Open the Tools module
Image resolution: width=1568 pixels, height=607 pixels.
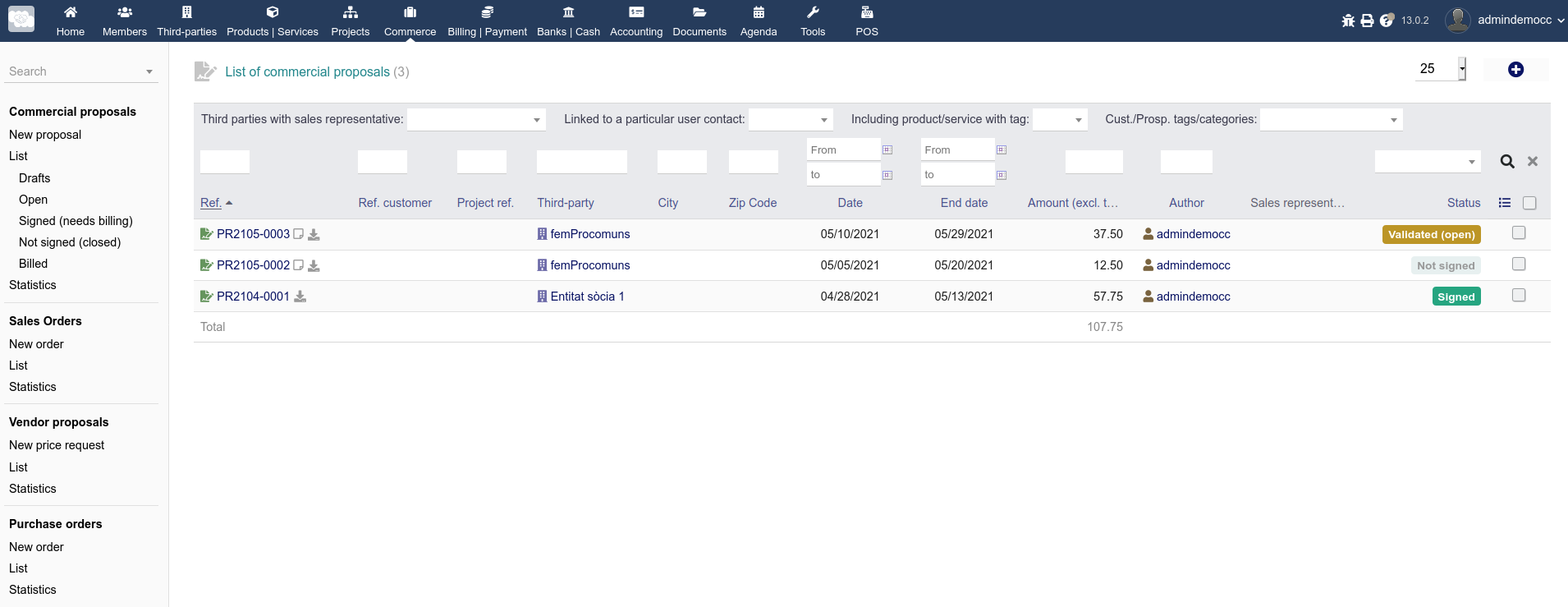coord(813,21)
